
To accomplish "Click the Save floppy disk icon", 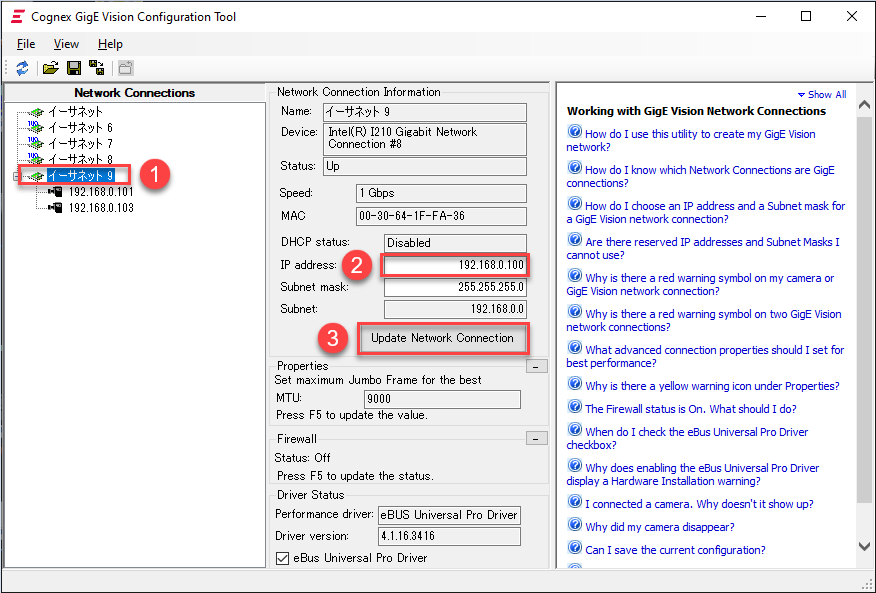I will pos(73,68).
